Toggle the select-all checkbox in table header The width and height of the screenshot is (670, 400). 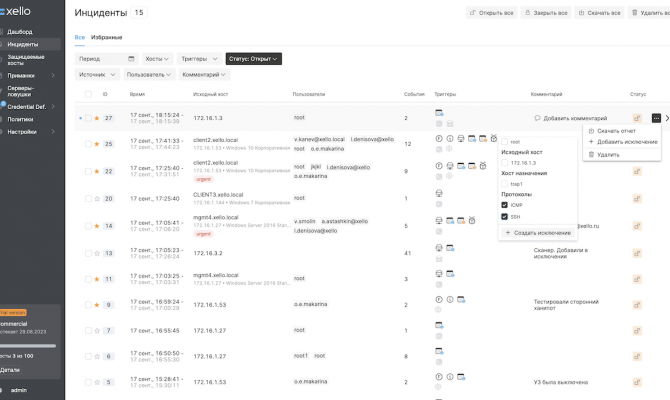pyautogui.click(x=88, y=94)
